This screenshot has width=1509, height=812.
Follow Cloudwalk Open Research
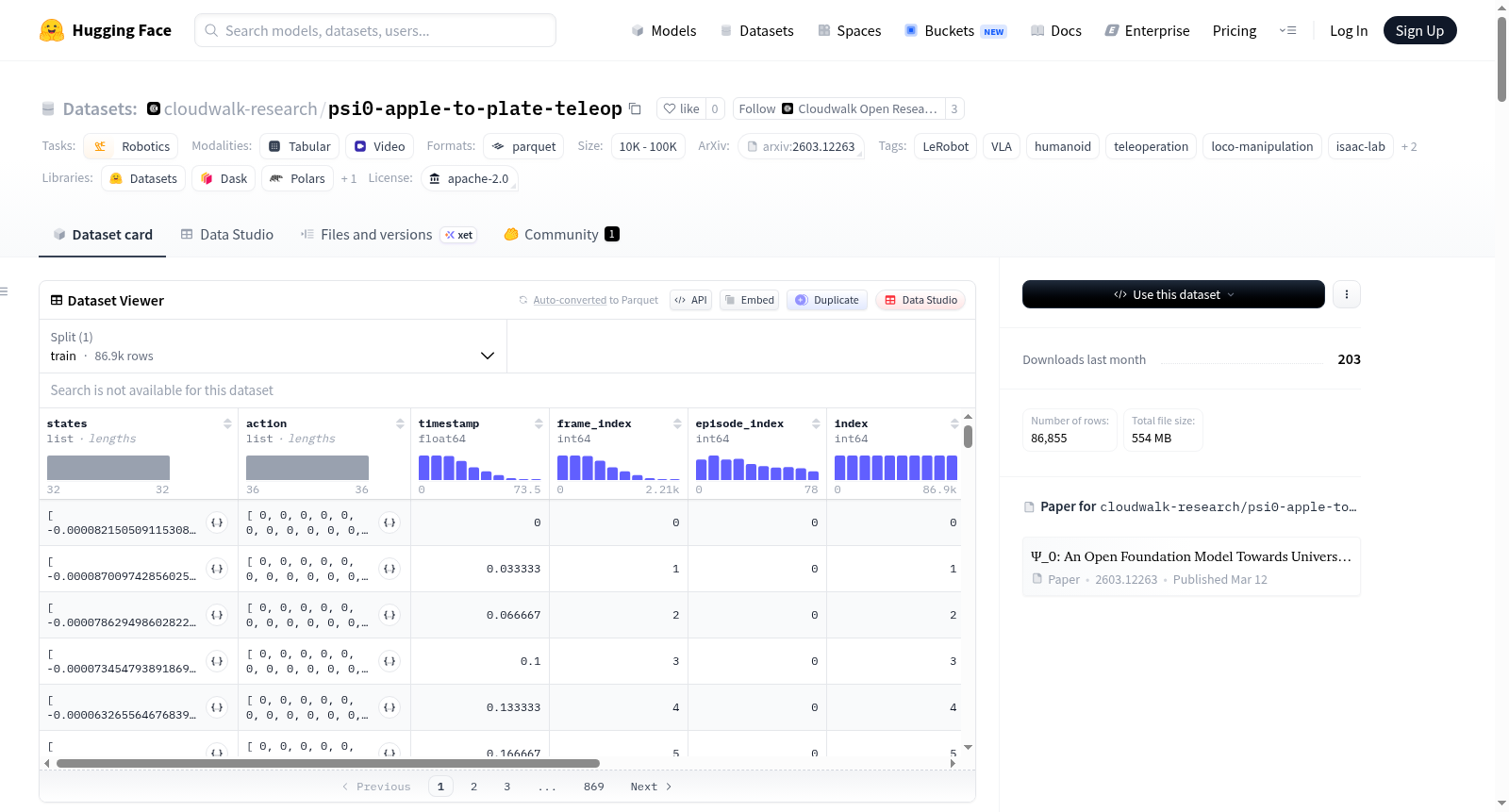(837, 108)
